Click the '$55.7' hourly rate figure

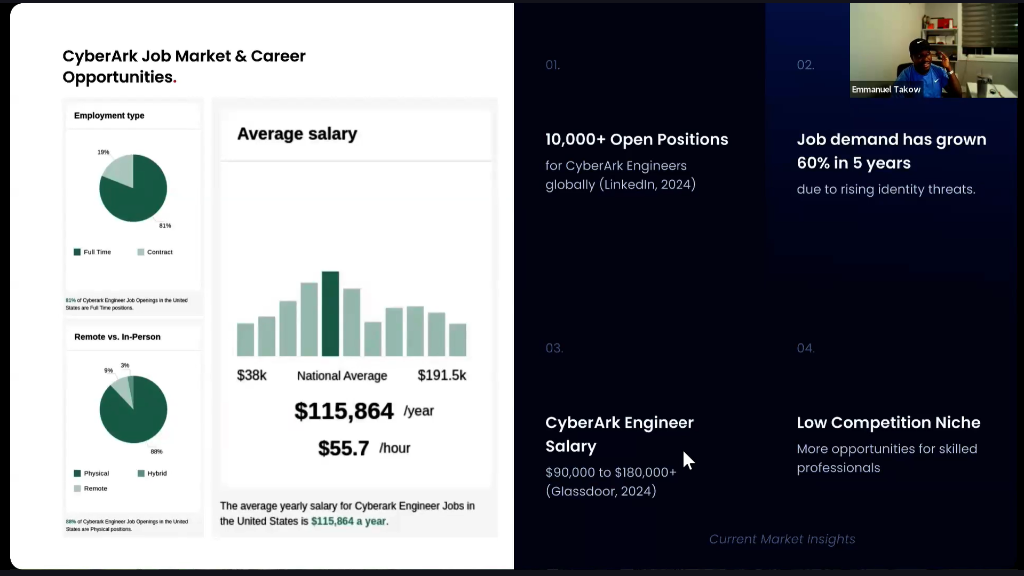344,448
